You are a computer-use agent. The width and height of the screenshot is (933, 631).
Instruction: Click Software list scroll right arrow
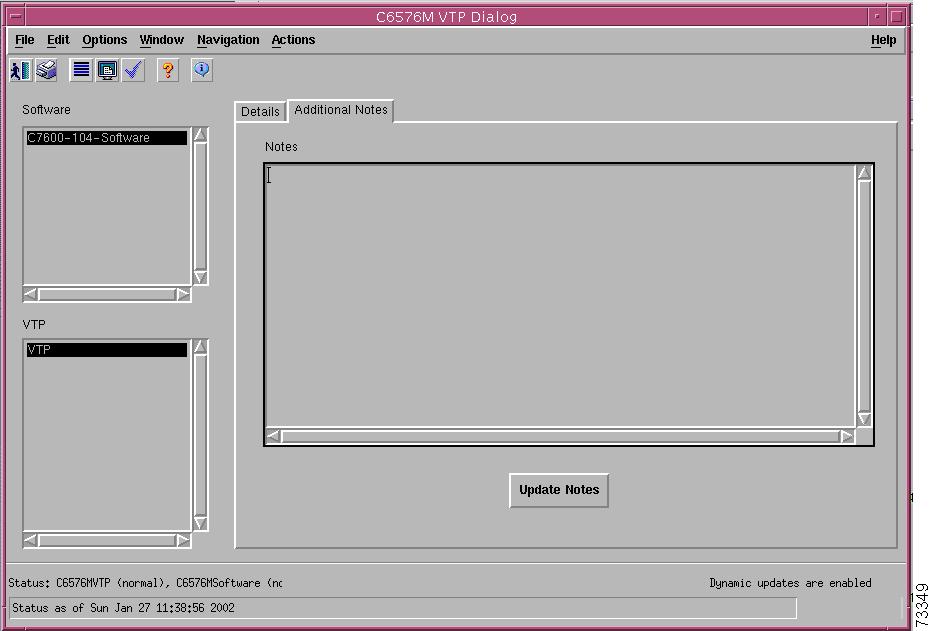tap(183, 294)
